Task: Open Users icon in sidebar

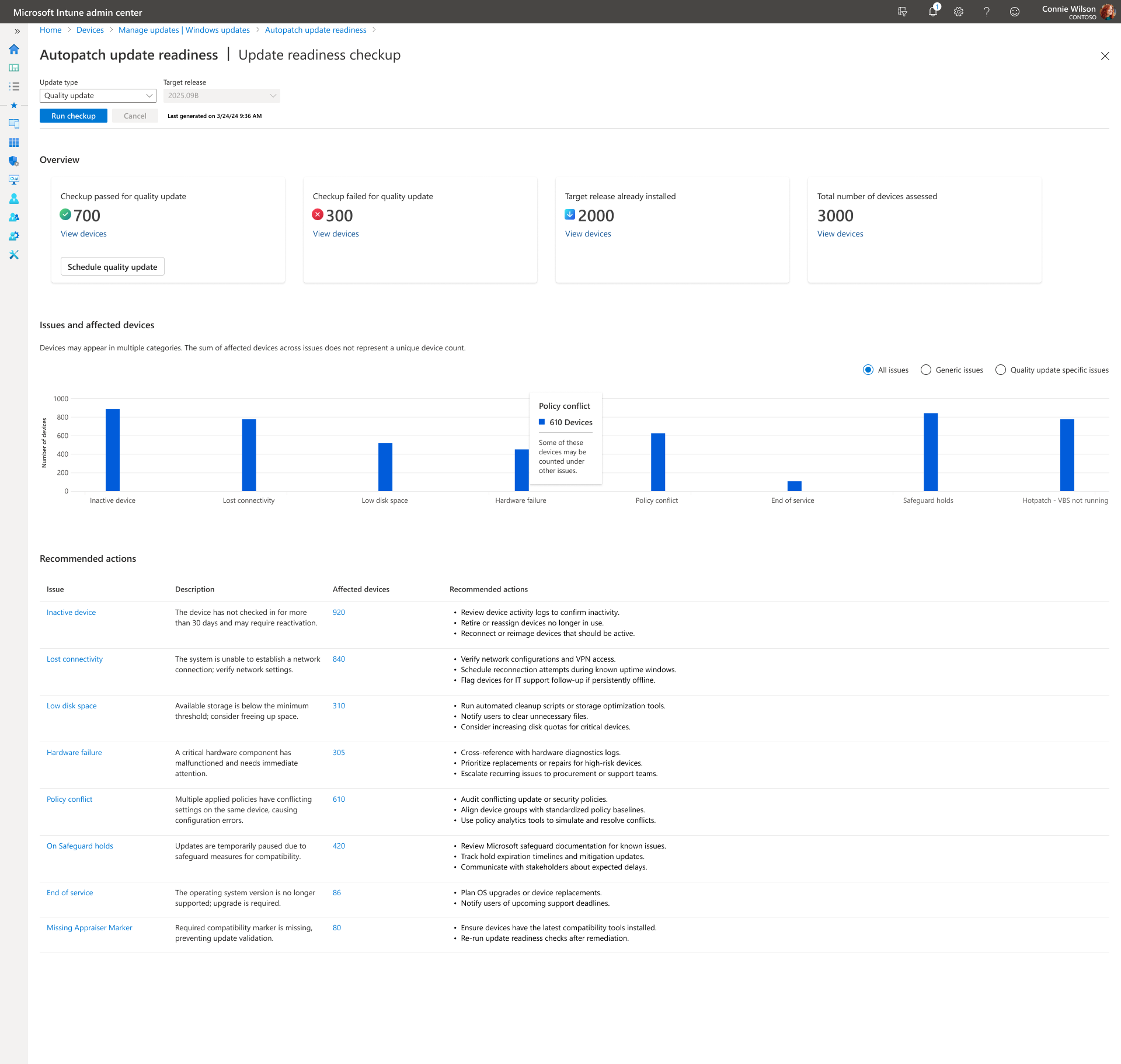Action: [14, 199]
